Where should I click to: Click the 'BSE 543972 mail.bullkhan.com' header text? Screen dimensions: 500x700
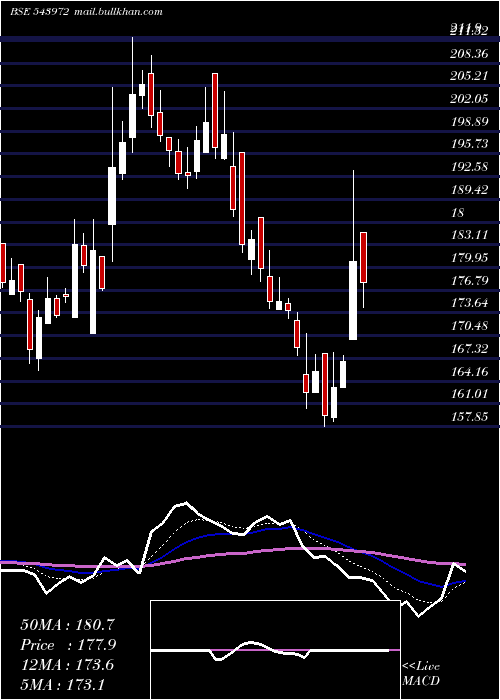click(x=86, y=12)
